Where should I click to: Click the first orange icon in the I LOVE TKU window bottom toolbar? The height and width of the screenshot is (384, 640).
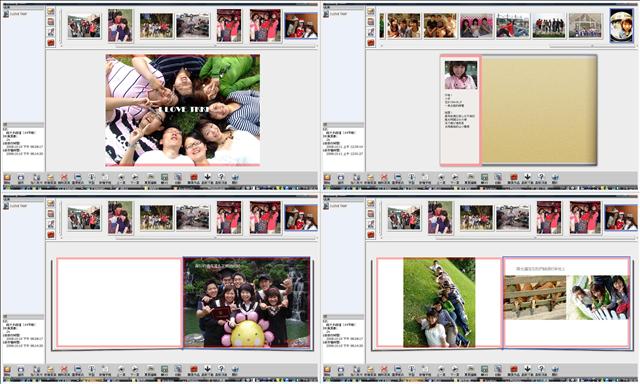pos(7,177)
